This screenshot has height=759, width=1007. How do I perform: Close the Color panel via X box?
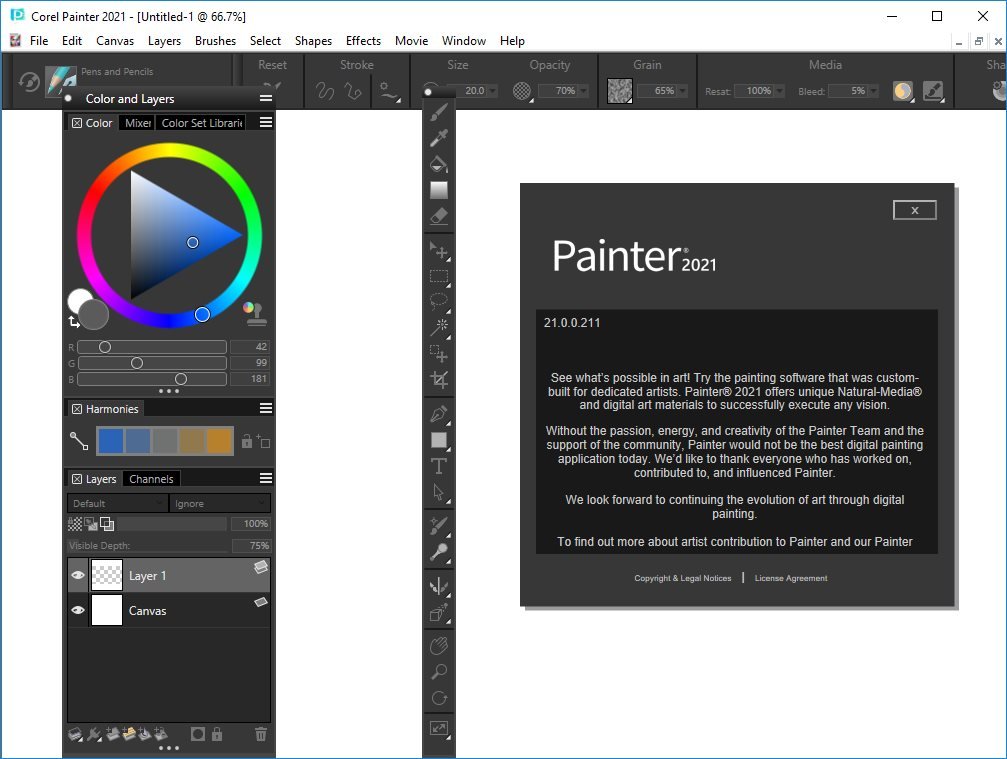(x=76, y=123)
